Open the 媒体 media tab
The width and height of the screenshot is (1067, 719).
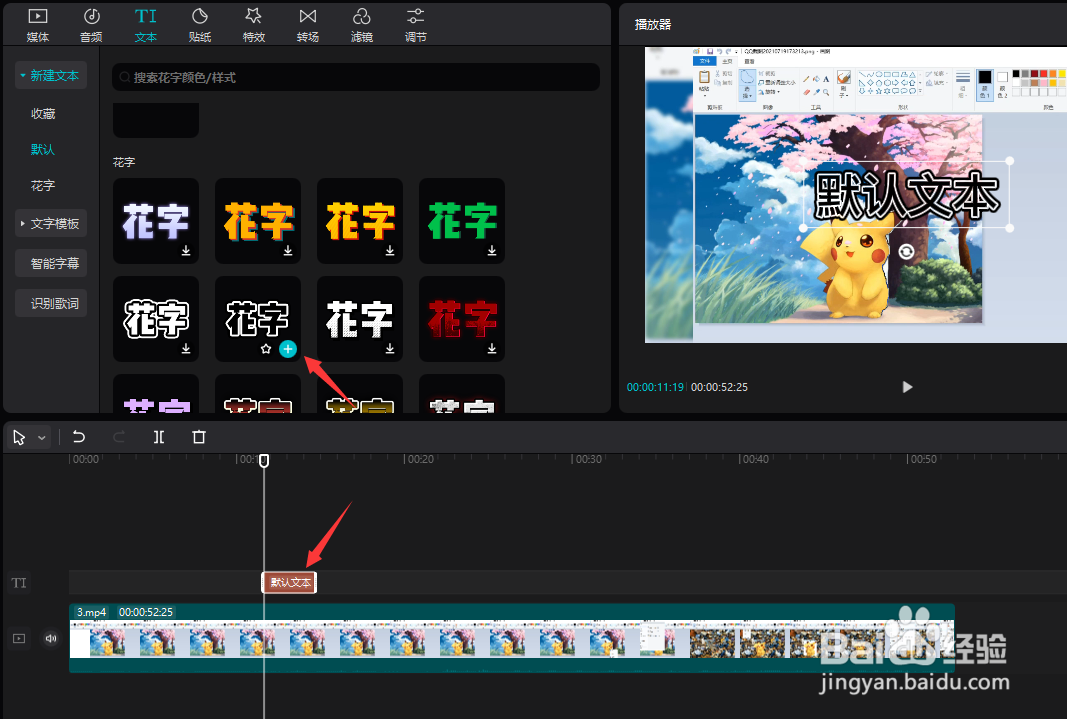pyautogui.click(x=37, y=25)
